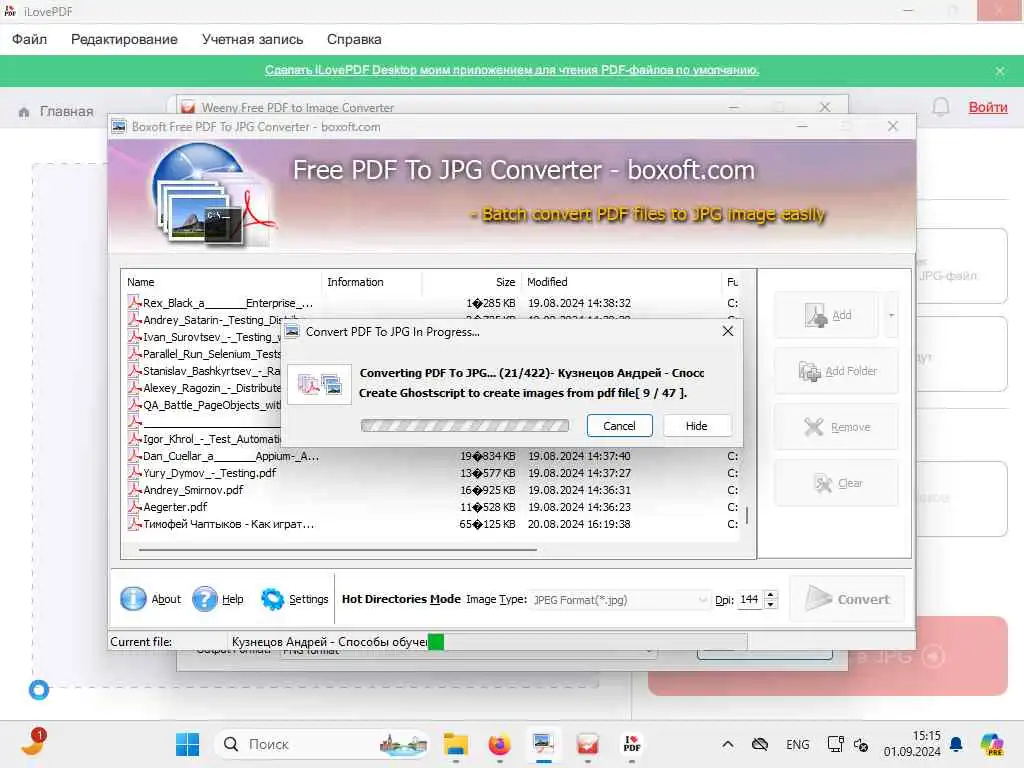Decrease Dpi with the down stepper arrow
This screenshot has width=1024, height=768.
771,605
